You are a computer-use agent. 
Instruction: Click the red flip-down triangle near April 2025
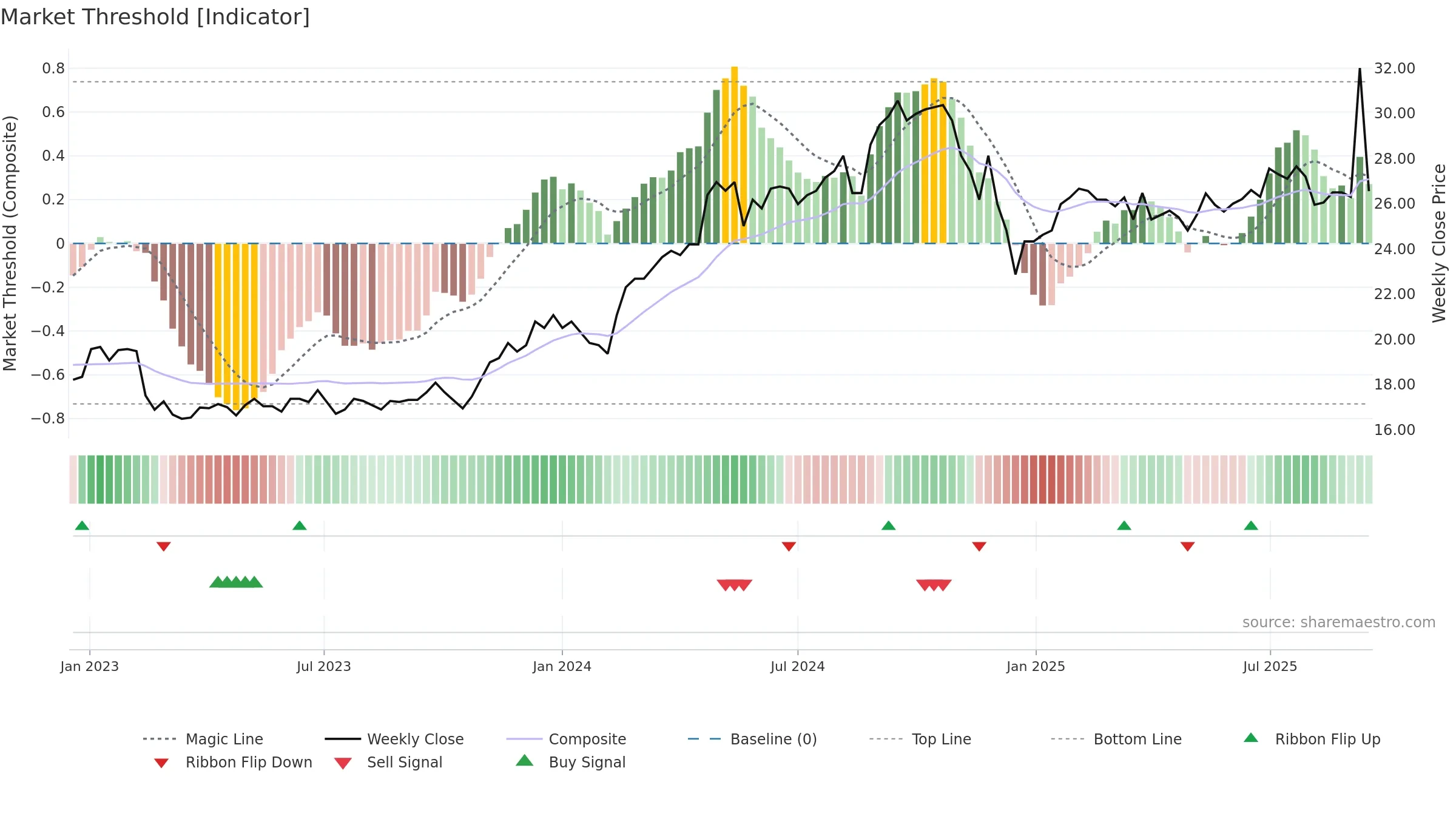coord(1188,547)
